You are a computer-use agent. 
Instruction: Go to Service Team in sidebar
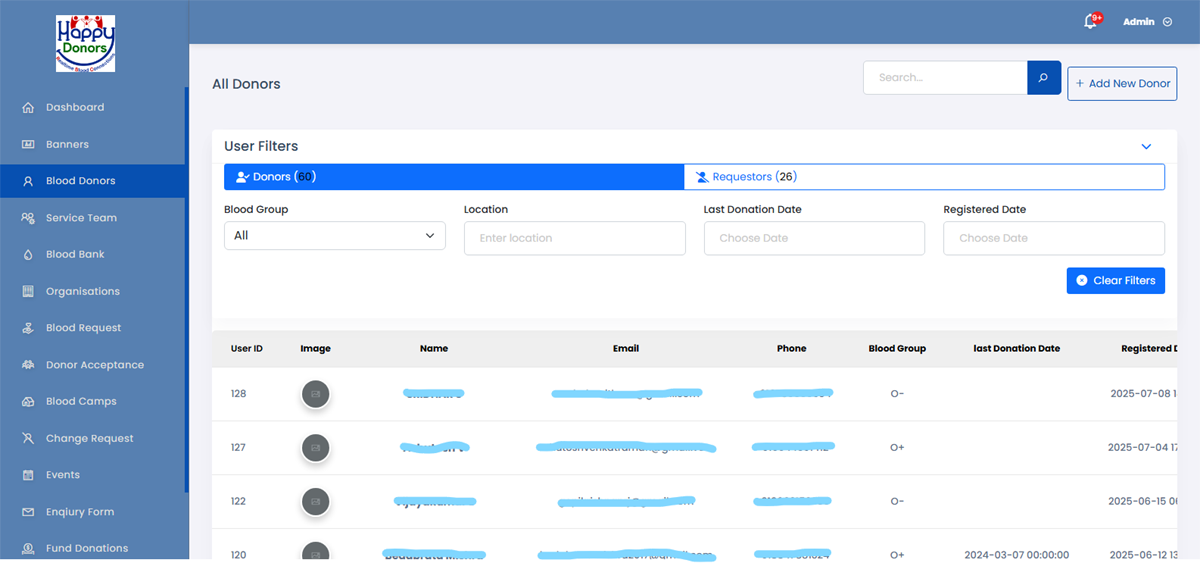coord(81,218)
